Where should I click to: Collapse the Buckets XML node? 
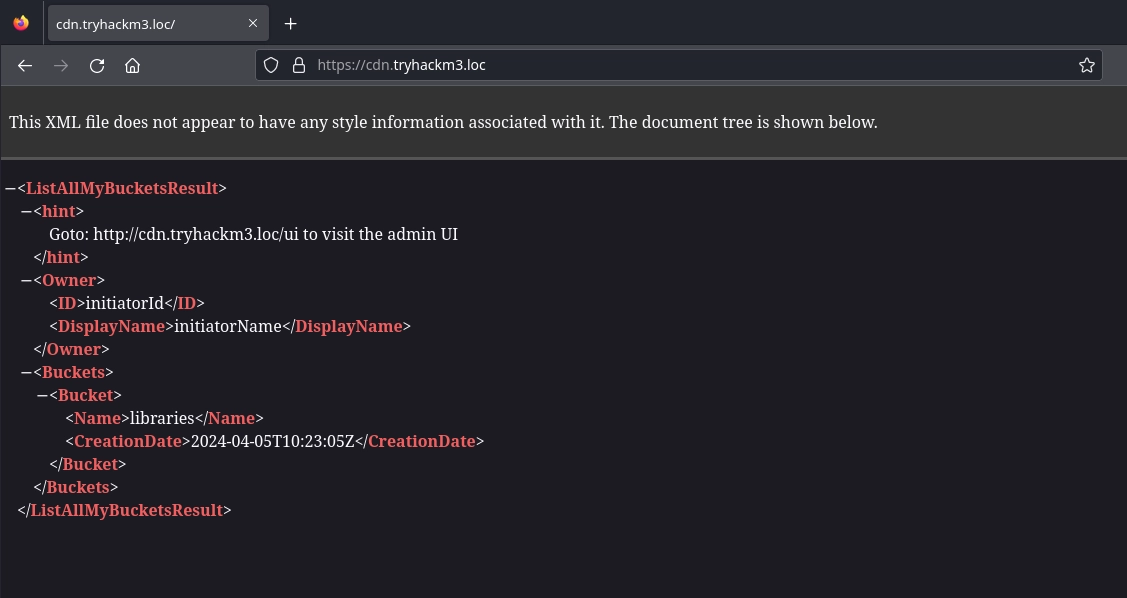(26, 373)
